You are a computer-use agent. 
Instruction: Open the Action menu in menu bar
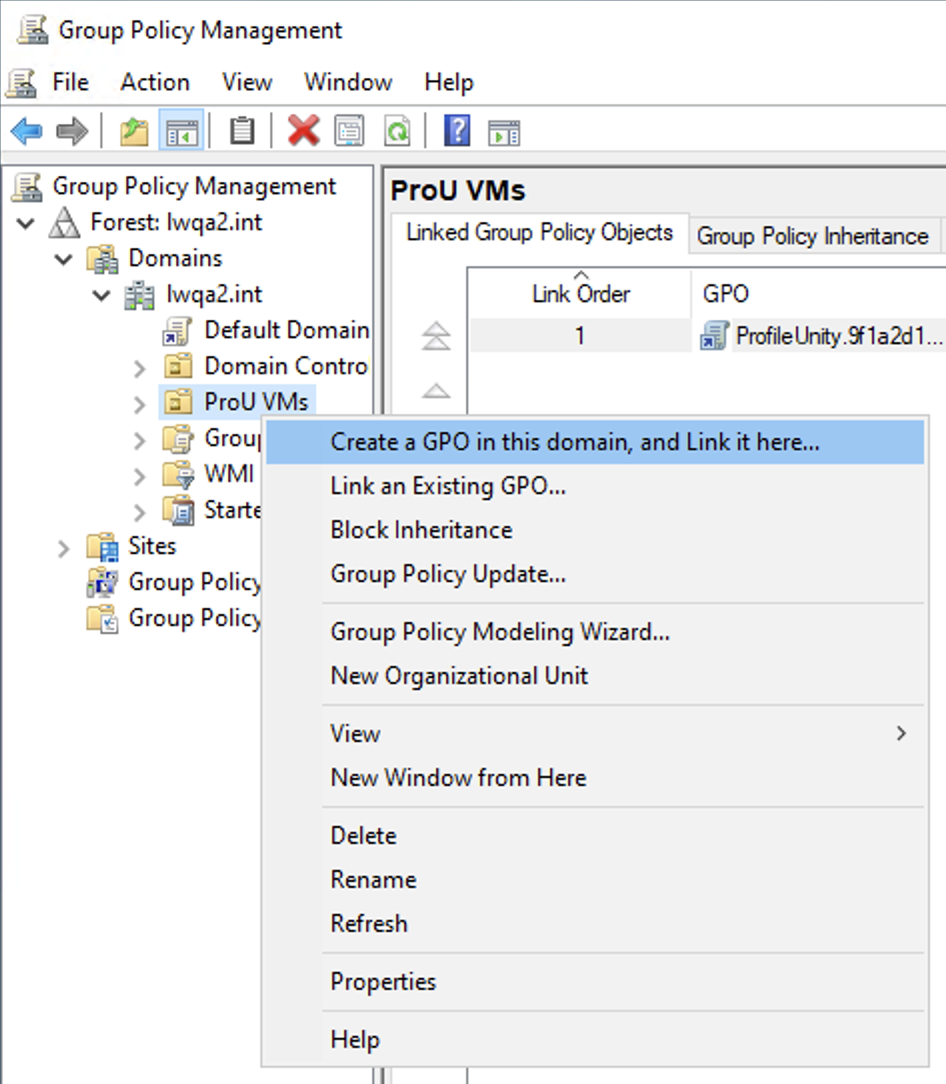(155, 82)
